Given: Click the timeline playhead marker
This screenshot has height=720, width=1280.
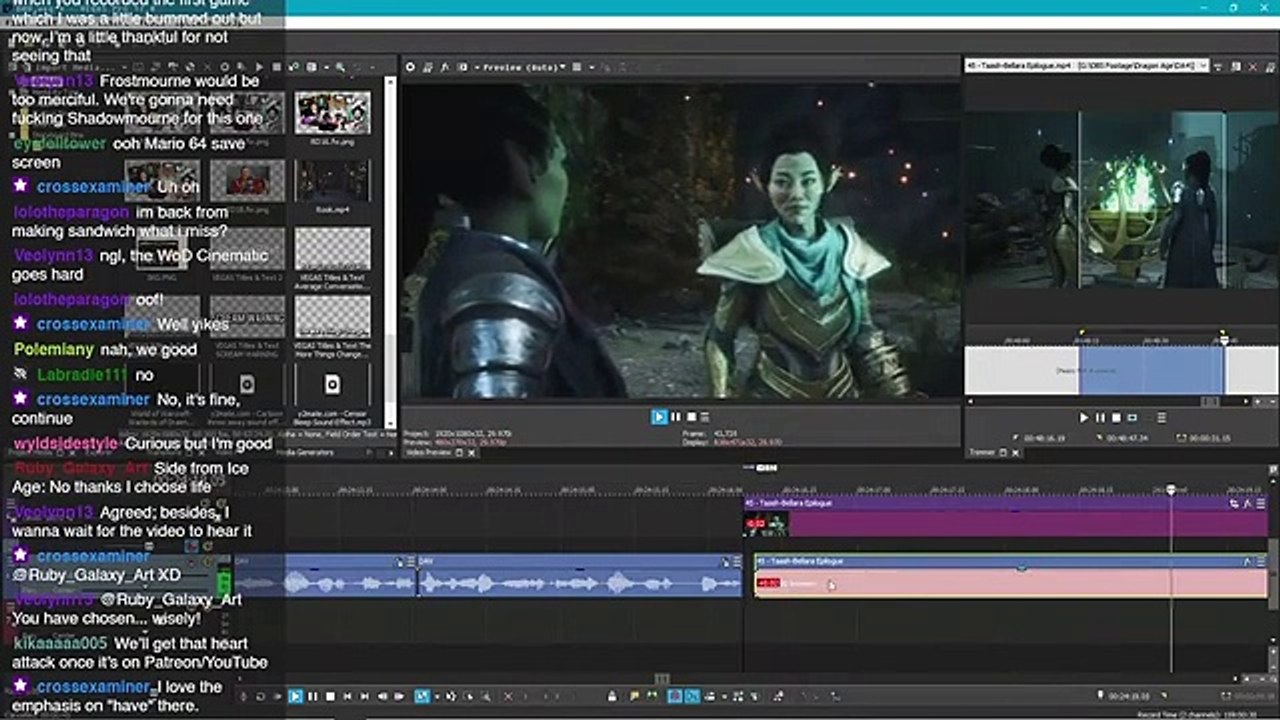Looking at the screenshot, I should point(1171,490).
